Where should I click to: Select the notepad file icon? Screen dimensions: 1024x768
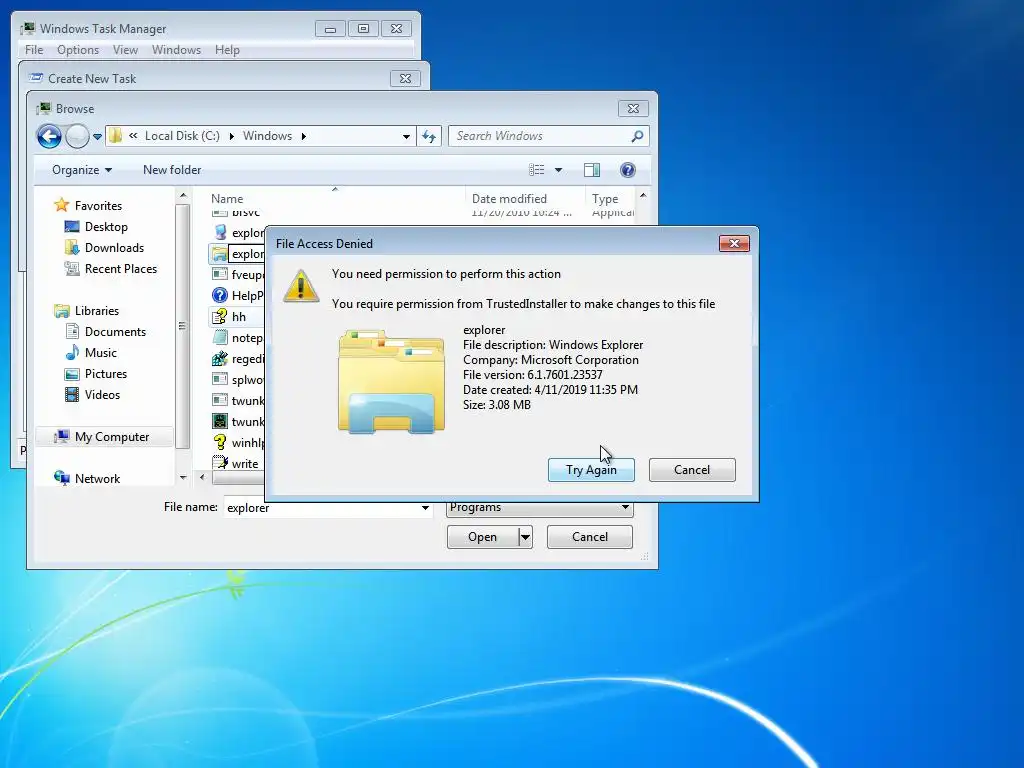(220, 338)
